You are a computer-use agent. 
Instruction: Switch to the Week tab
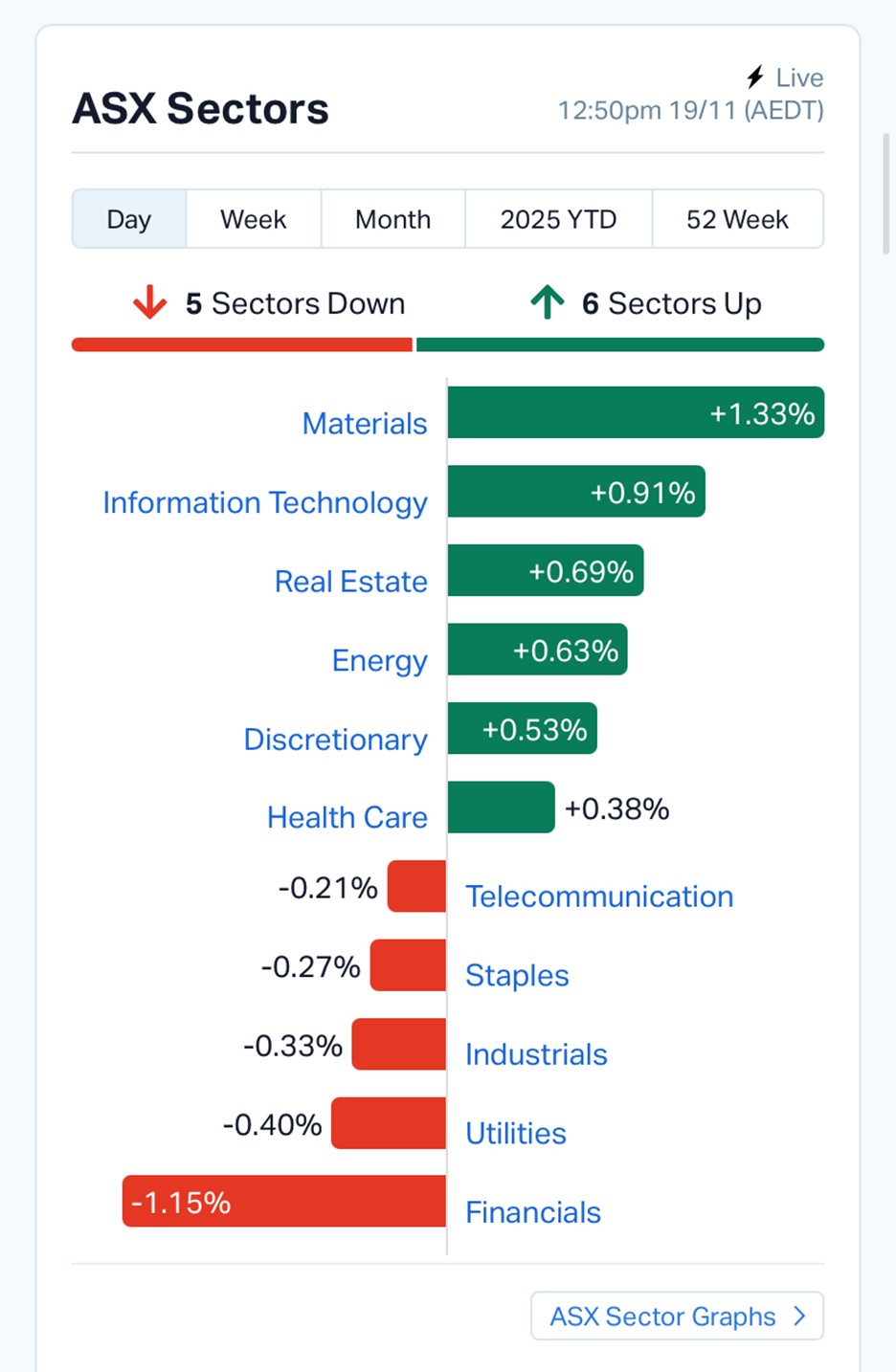[253, 219]
